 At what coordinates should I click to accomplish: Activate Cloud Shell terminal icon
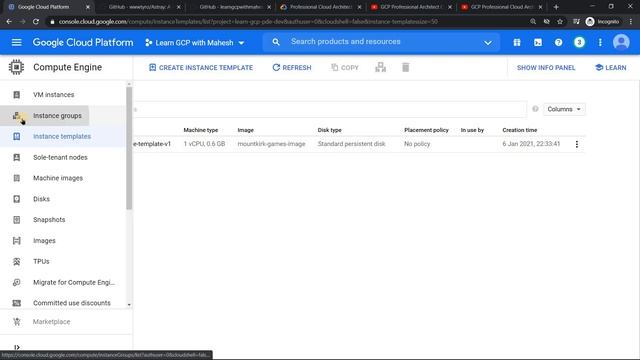(x=538, y=42)
